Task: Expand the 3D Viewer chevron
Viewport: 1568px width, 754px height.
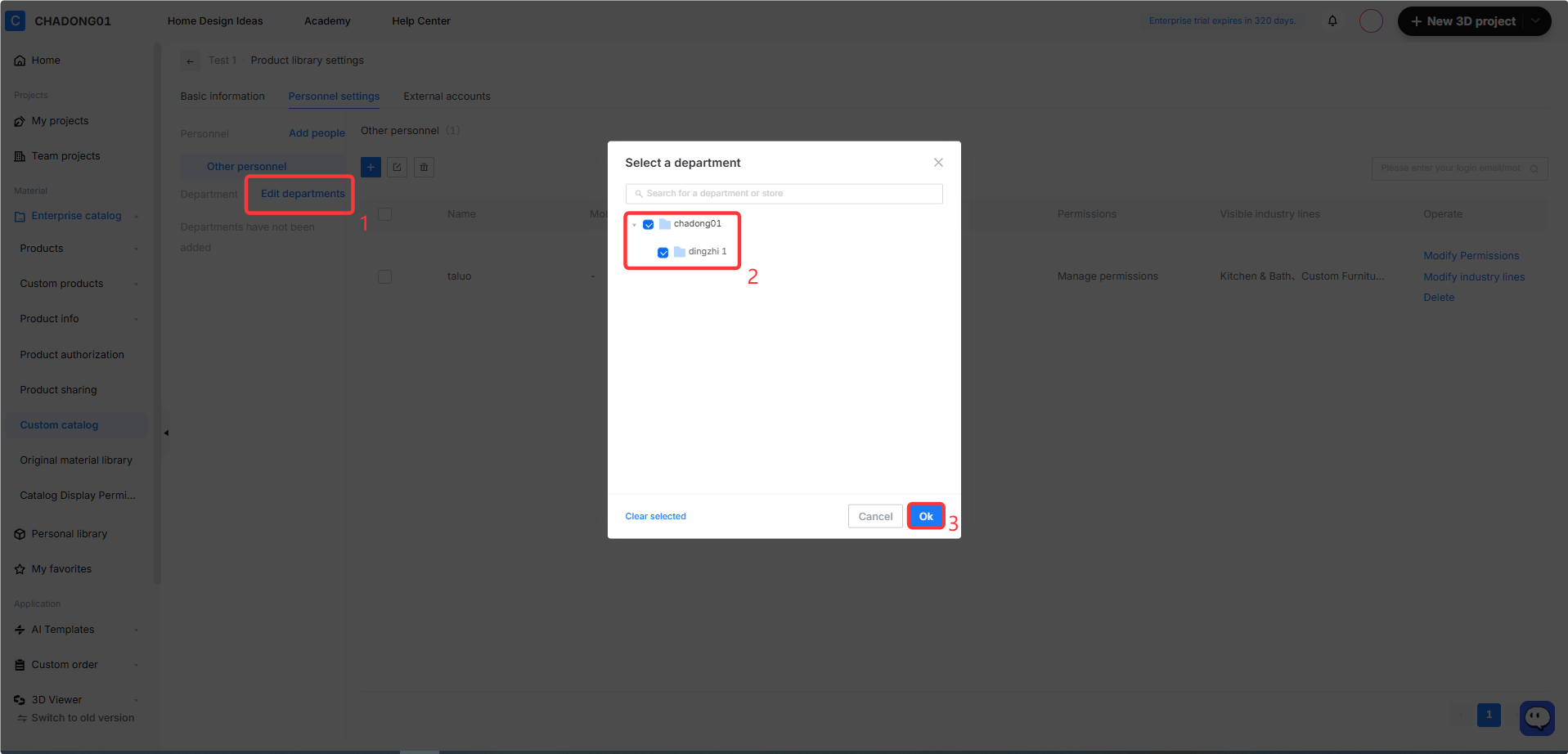Action: [x=136, y=700]
